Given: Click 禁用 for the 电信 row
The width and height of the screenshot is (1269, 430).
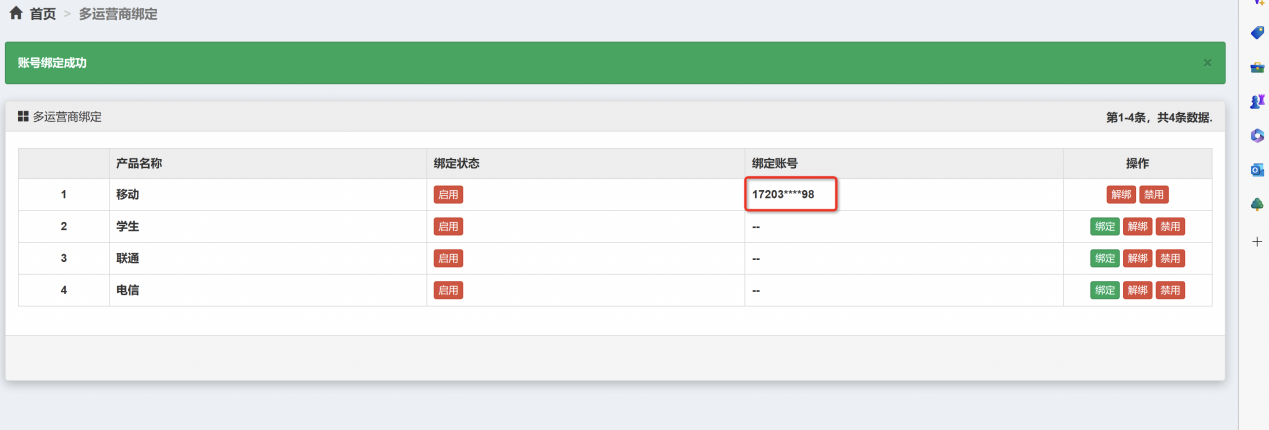Looking at the screenshot, I should [1170, 291].
